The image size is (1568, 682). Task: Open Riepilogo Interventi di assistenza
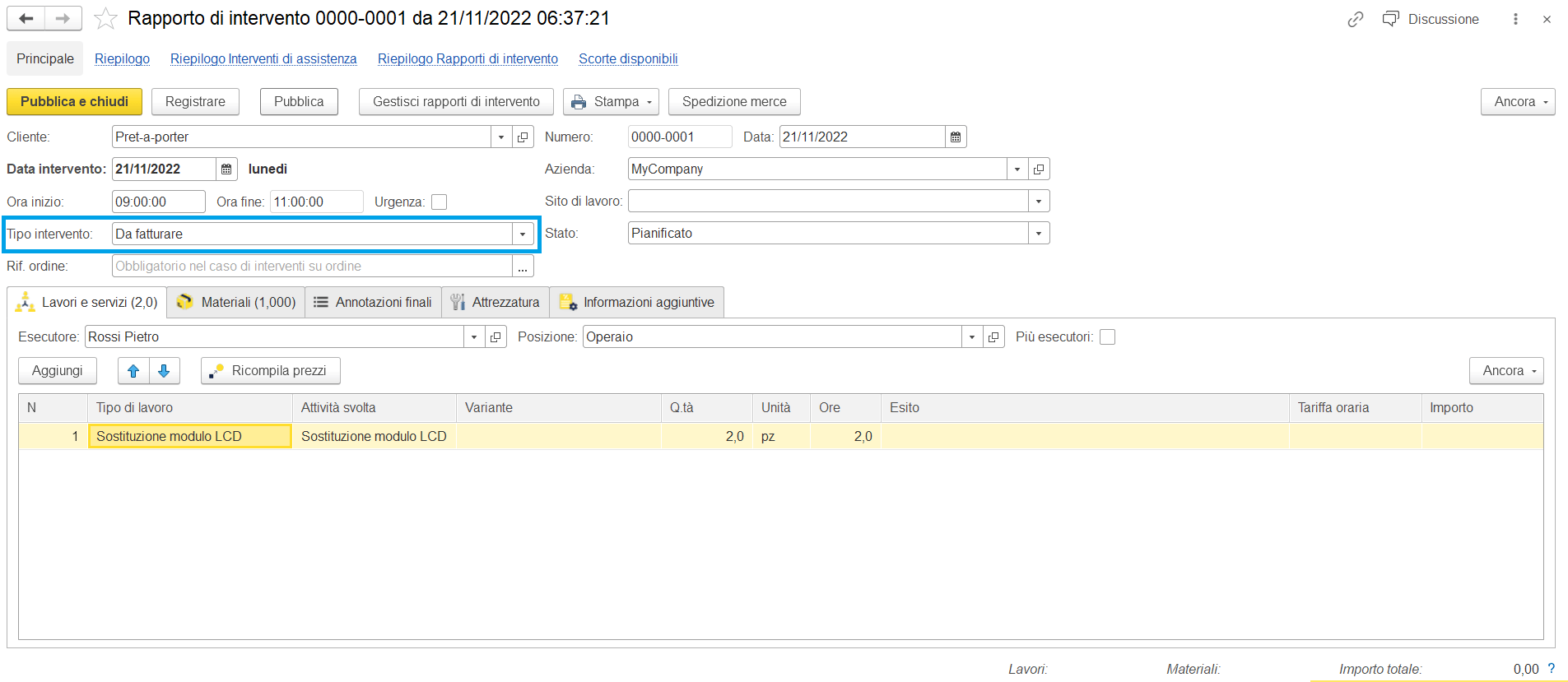(x=263, y=58)
